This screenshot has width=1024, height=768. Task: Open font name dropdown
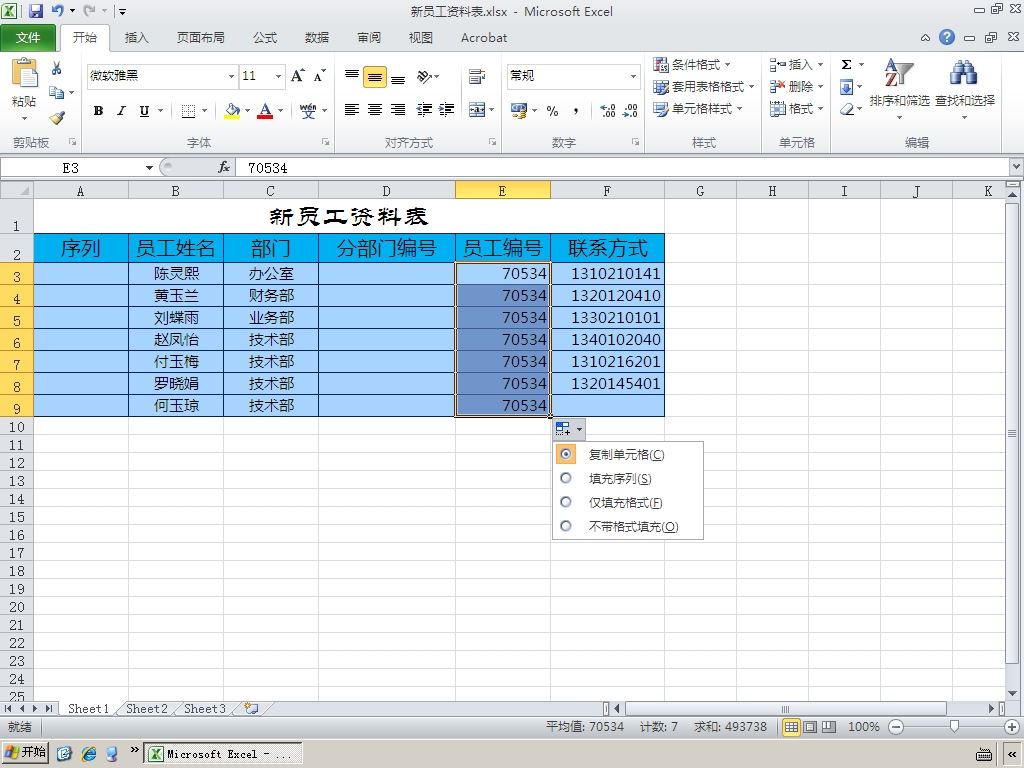231,76
